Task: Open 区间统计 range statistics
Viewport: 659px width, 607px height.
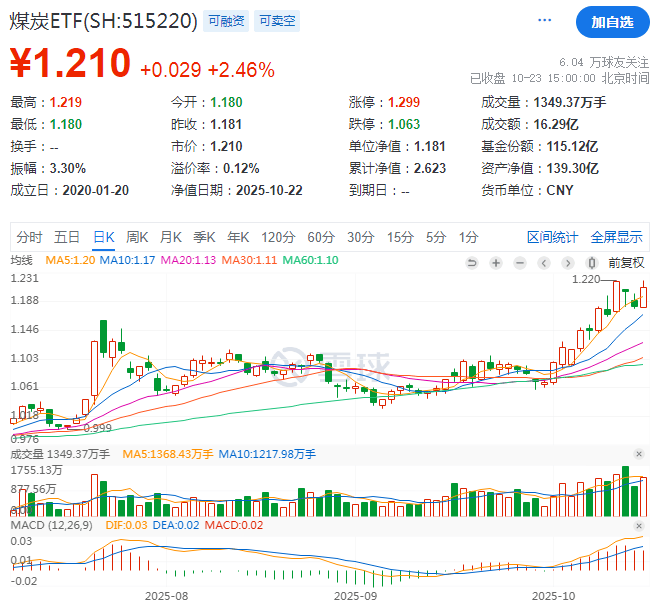Action: 552,237
